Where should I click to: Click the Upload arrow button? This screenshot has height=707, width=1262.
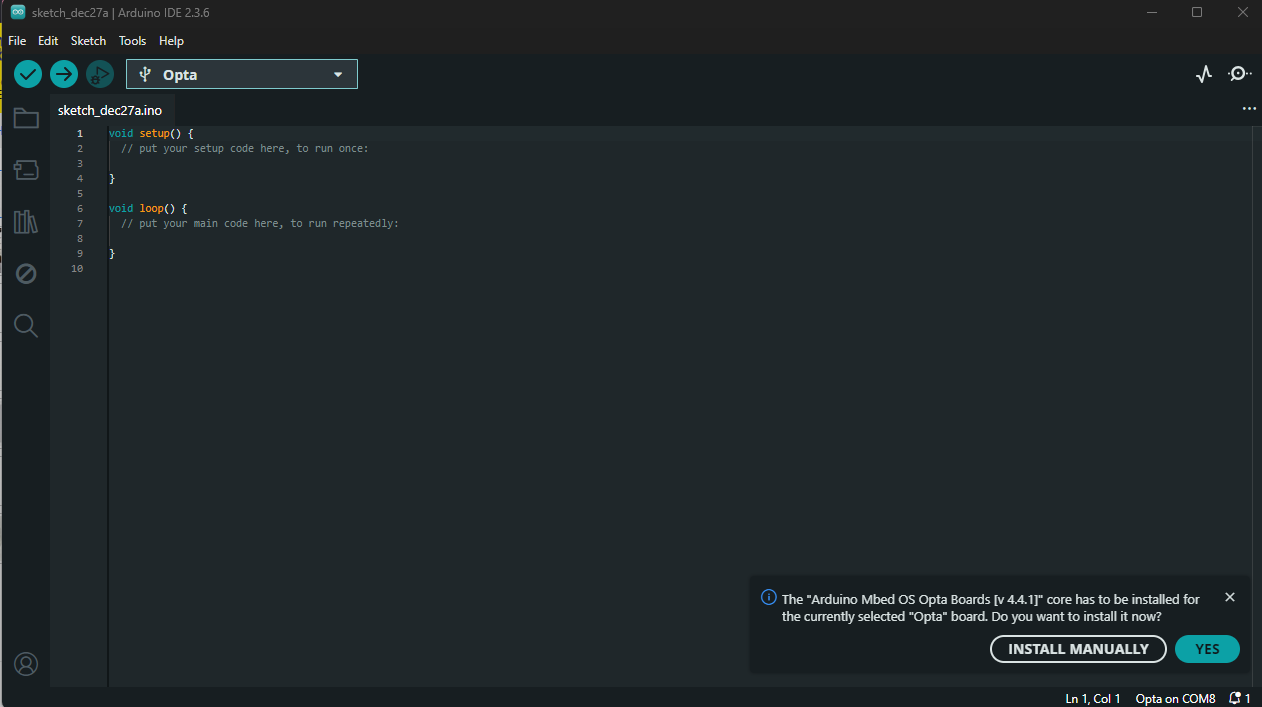[64, 74]
